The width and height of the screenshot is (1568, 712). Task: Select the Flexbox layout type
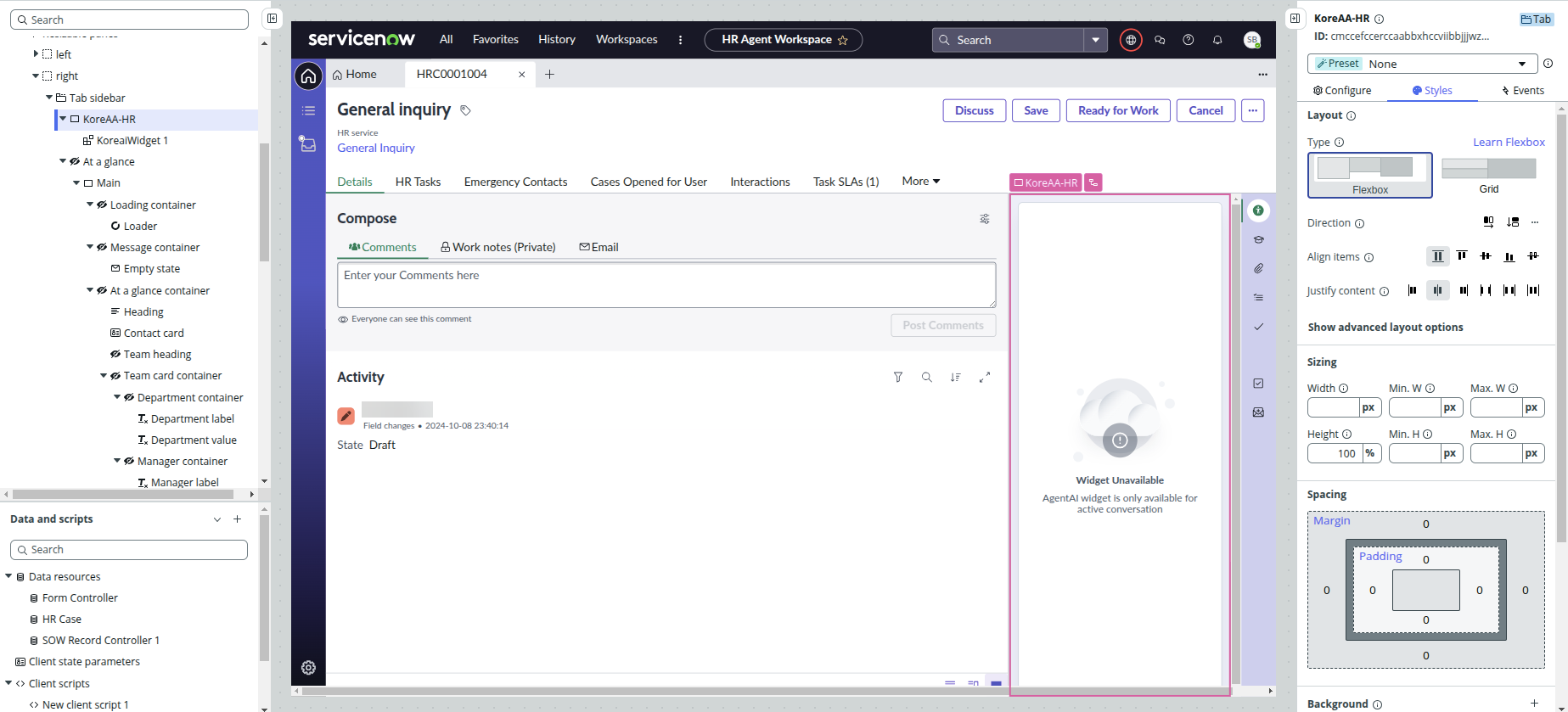(1369, 175)
